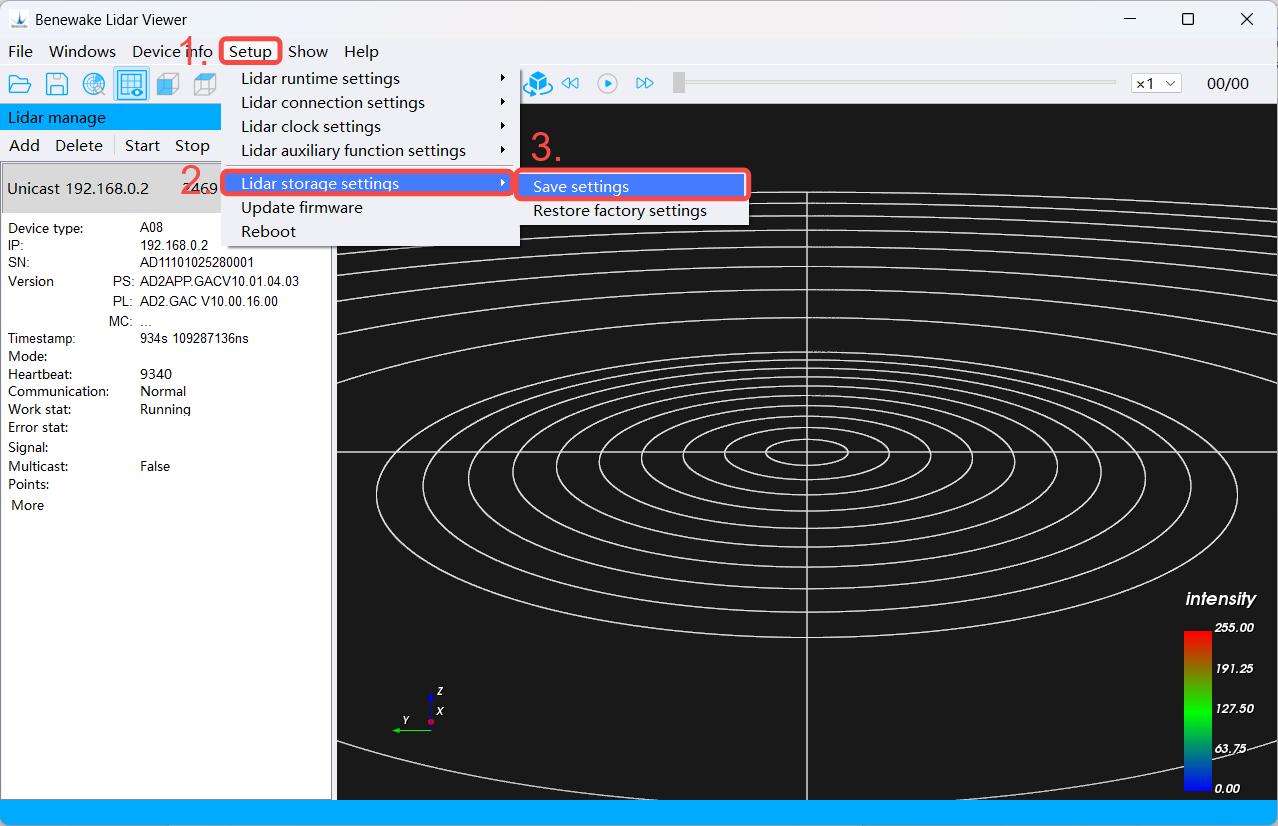
Task: Click the rotating 3D cube icon
Action: (539, 83)
